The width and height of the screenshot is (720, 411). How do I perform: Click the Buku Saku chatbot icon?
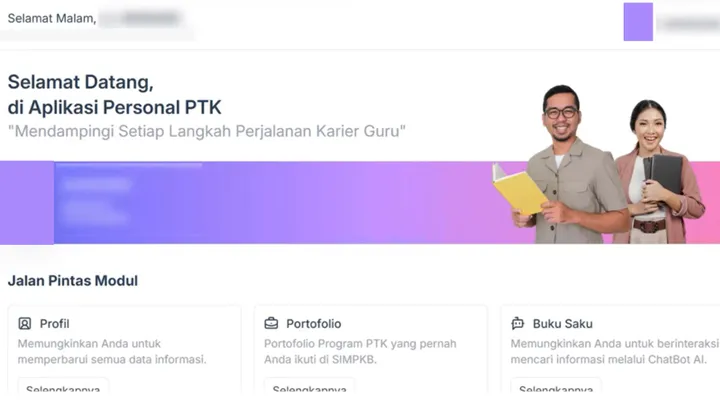point(518,324)
